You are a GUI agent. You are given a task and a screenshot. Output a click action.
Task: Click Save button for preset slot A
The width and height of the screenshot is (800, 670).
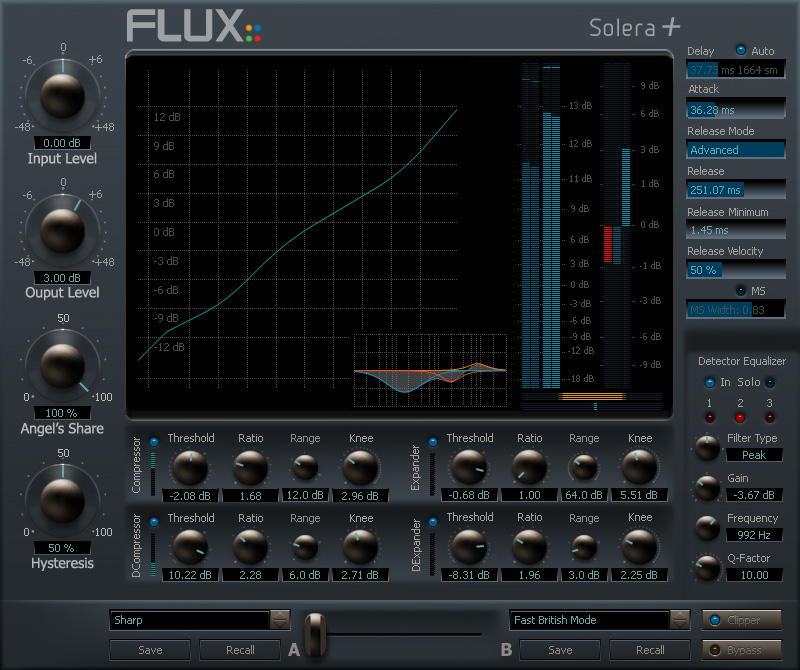[x=149, y=650]
